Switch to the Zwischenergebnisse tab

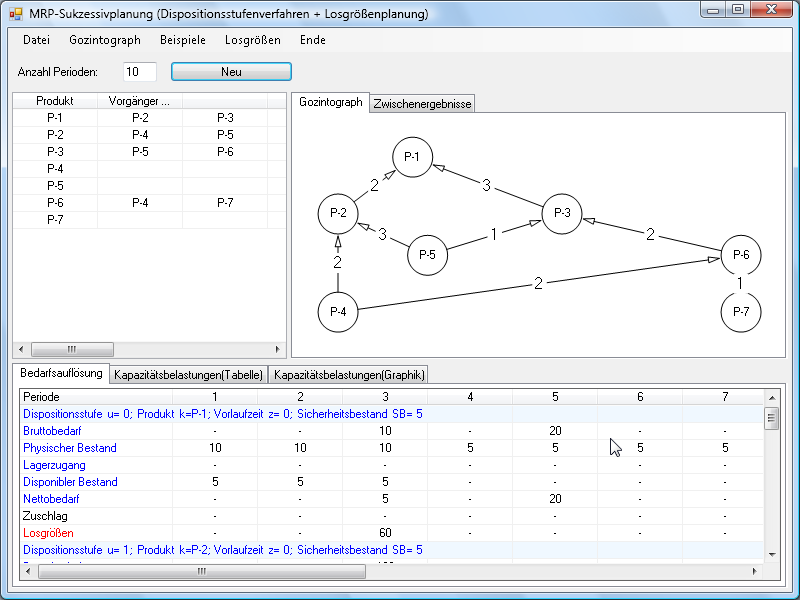click(x=421, y=104)
